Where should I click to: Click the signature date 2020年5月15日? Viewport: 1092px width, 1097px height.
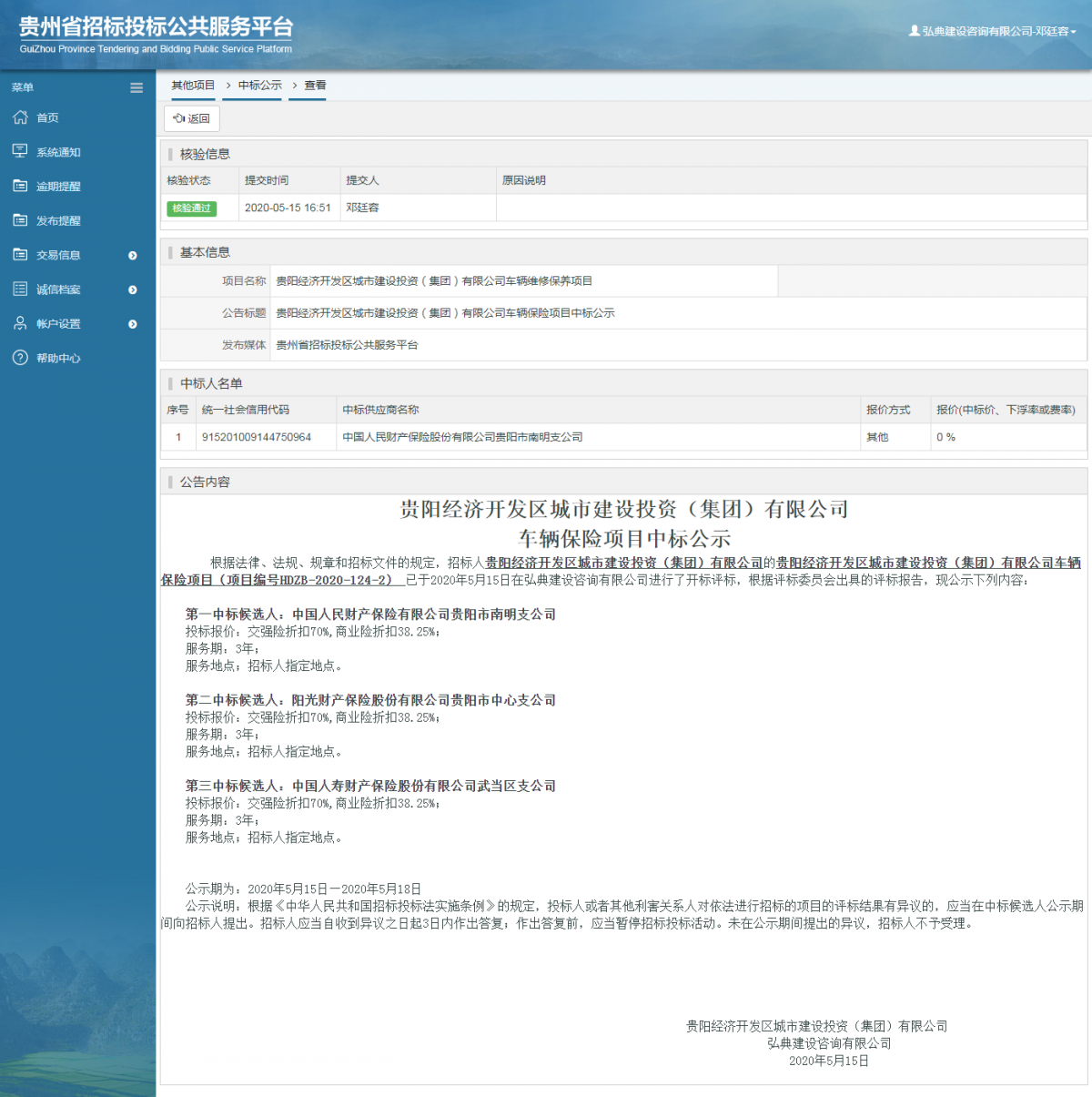click(x=829, y=1061)
